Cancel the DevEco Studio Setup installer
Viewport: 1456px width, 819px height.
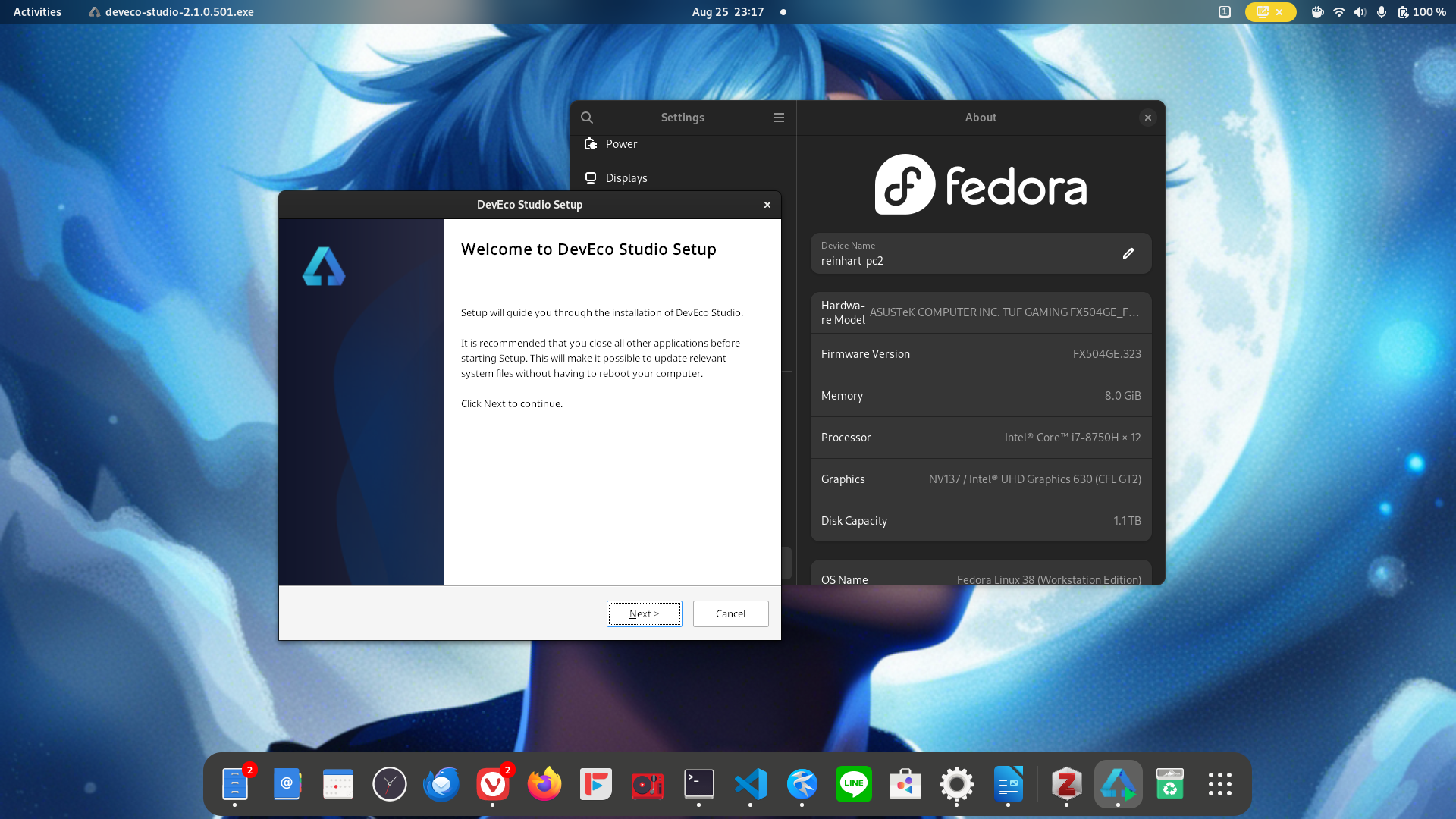(730, 613)
